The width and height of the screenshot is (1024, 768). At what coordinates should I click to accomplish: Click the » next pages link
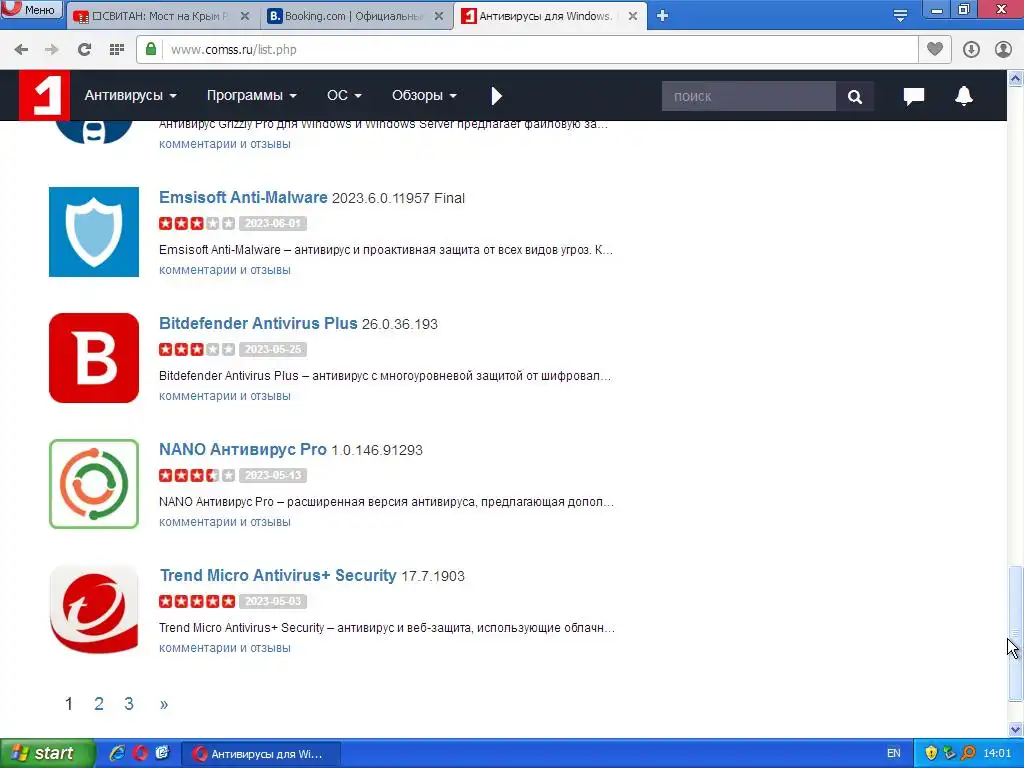coord(164,704)
